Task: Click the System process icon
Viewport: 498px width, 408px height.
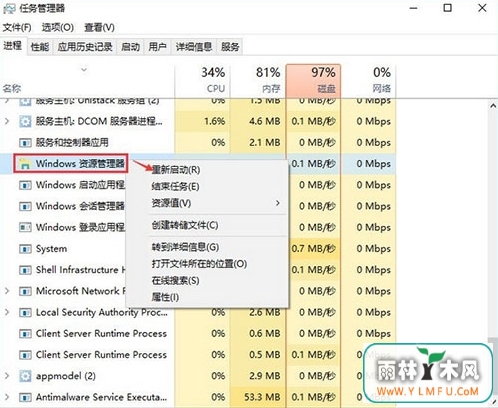Action: click(25, 249)
